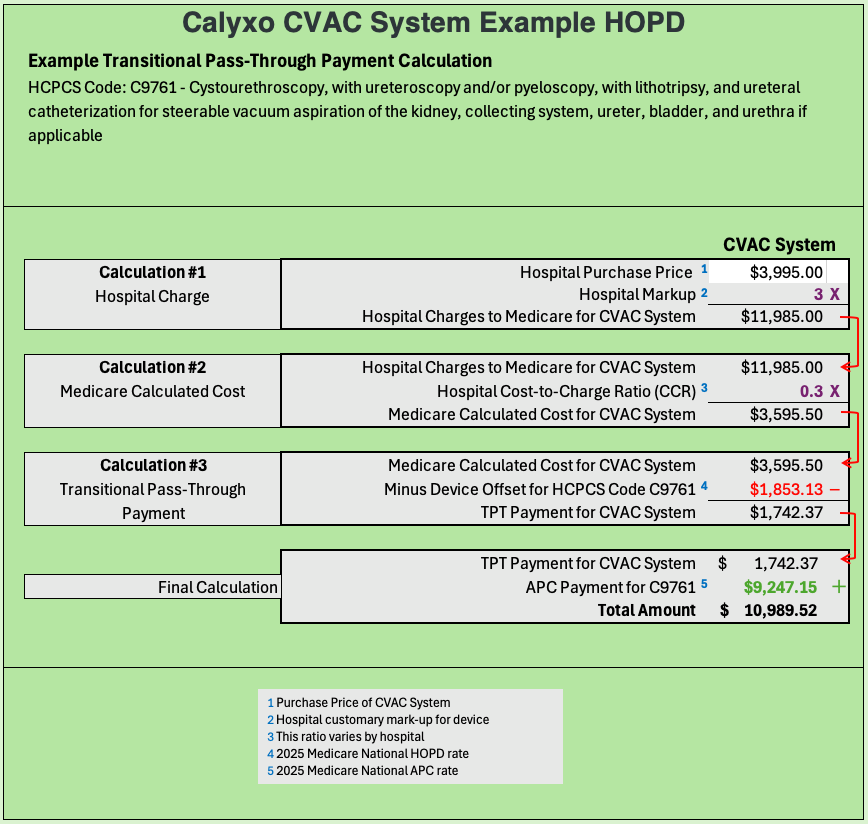Click 'Medicare Calculated Cost for CVAC System' in Calculation #2
The width and height of the screenshot is (868, 824).
(541, 414)
